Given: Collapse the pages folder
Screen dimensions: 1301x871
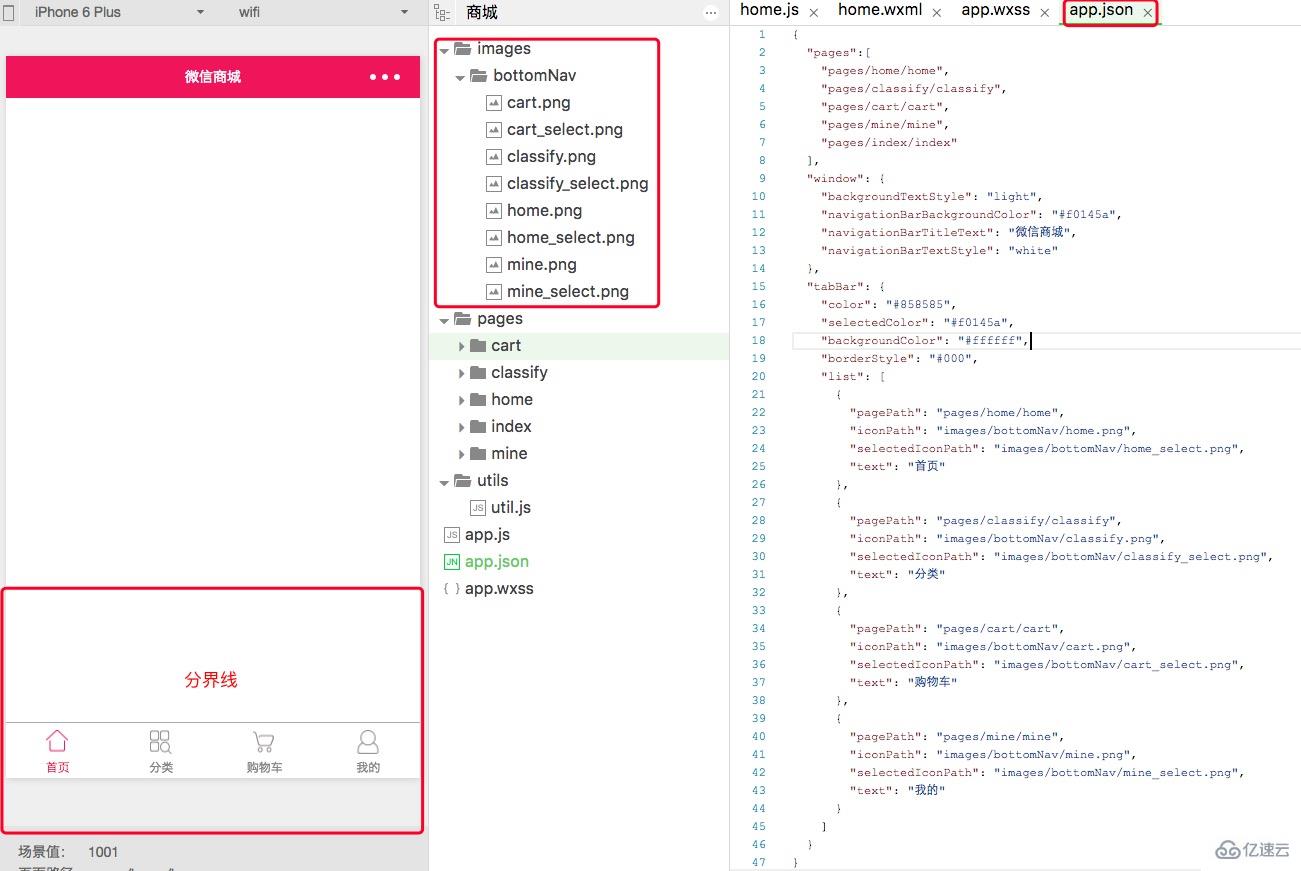Looking at the screenshot, I should [444, 319].
